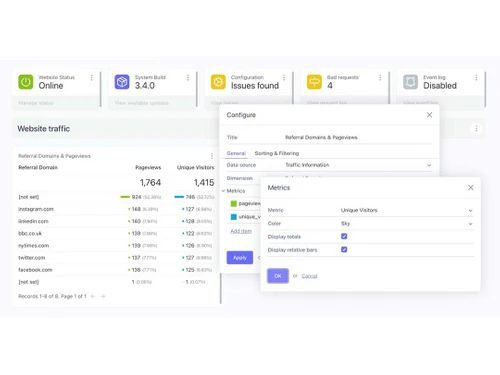Select the facebook.com row
This screenshot has height=375, width=500.
coord(116,270)
